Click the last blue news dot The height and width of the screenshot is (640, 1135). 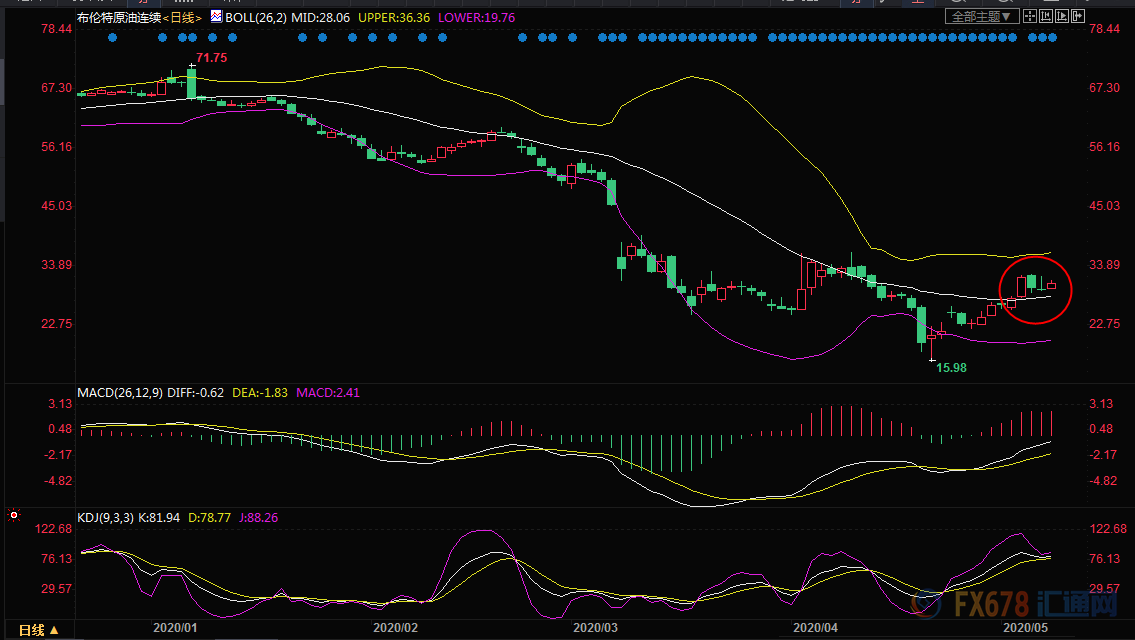tap(1052, 38)
